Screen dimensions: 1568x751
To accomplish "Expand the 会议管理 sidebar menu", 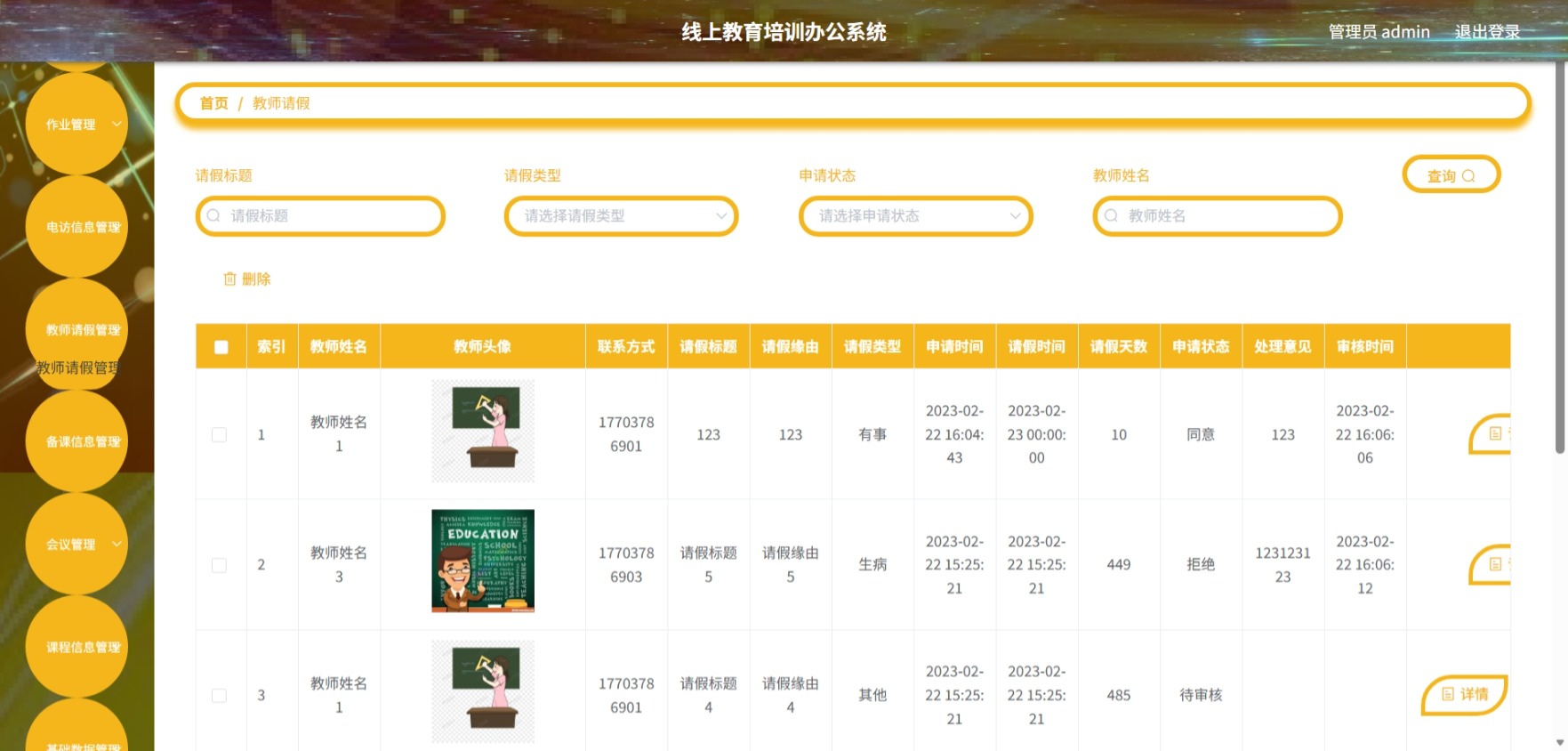I will coord(76,545).
